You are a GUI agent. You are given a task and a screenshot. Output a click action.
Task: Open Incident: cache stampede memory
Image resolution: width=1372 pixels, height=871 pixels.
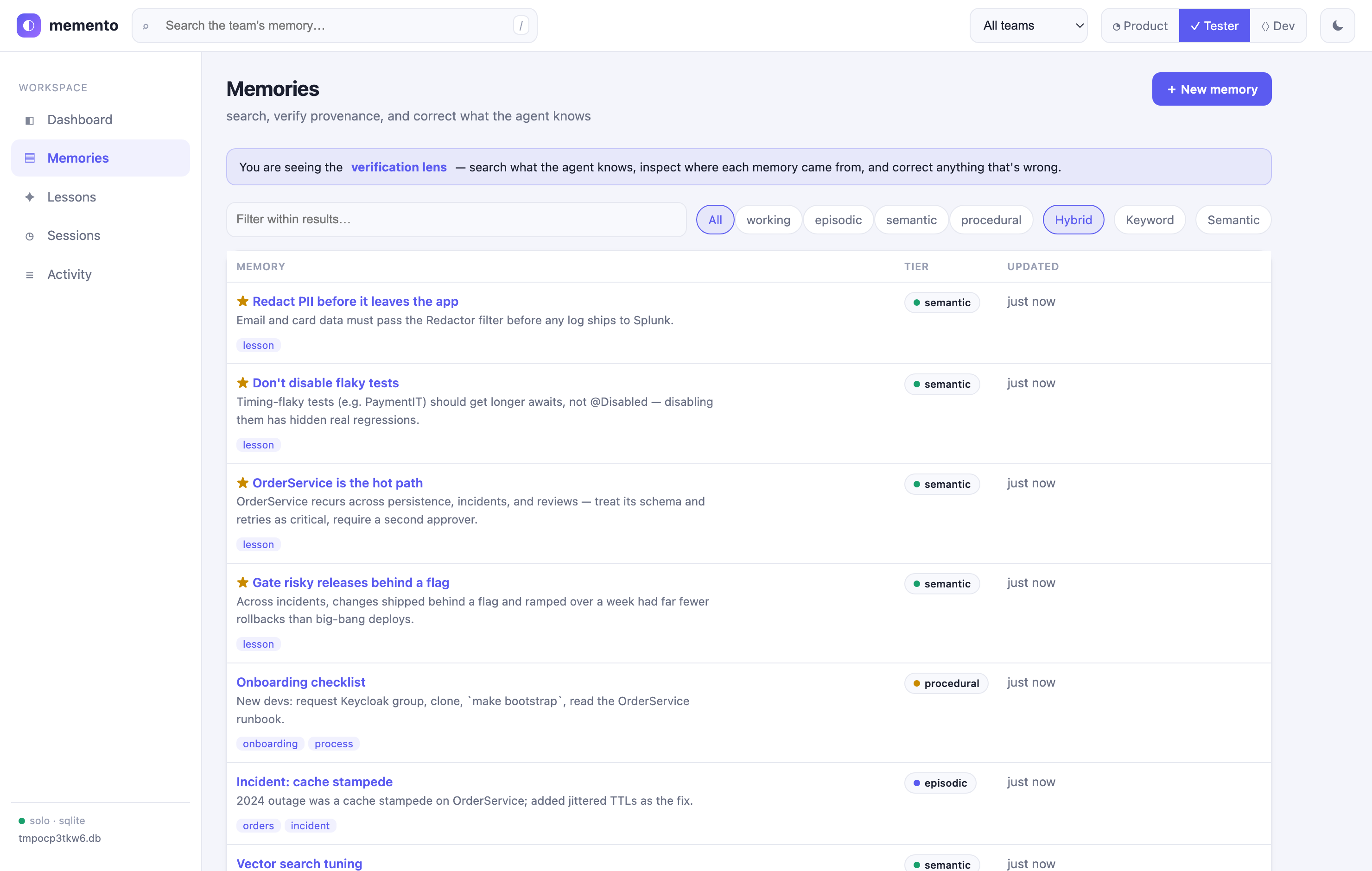pyautogui.click(x=315, y=782)
